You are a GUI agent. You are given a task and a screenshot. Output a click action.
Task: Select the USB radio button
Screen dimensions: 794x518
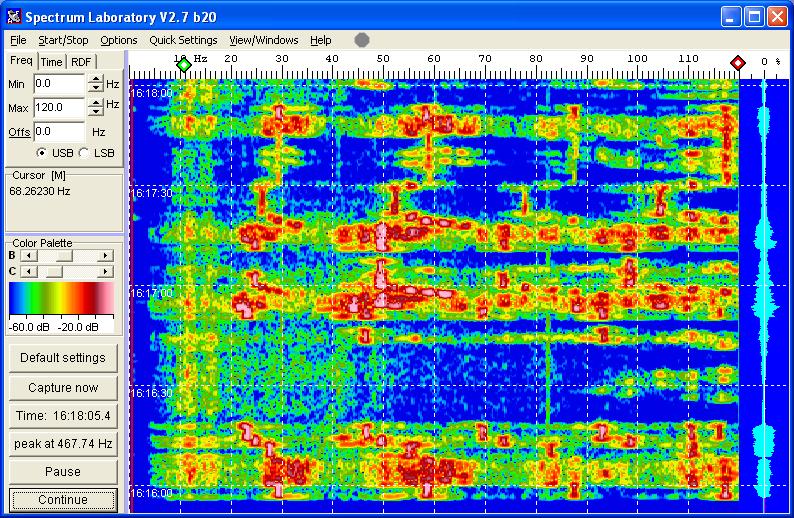(x=41, y=152)
